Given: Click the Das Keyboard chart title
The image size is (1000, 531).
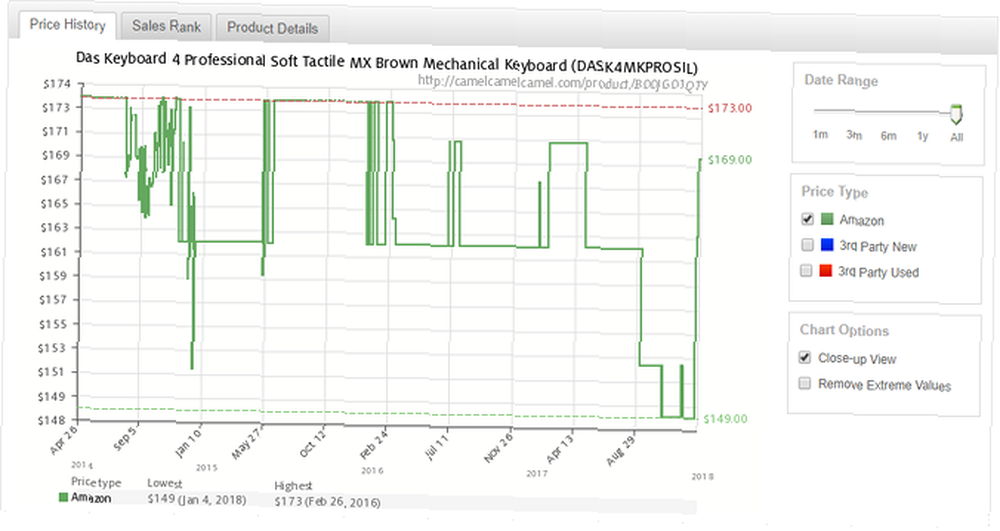Looking at the screenshot, I should pyautogui.click(x=386, y=62).
